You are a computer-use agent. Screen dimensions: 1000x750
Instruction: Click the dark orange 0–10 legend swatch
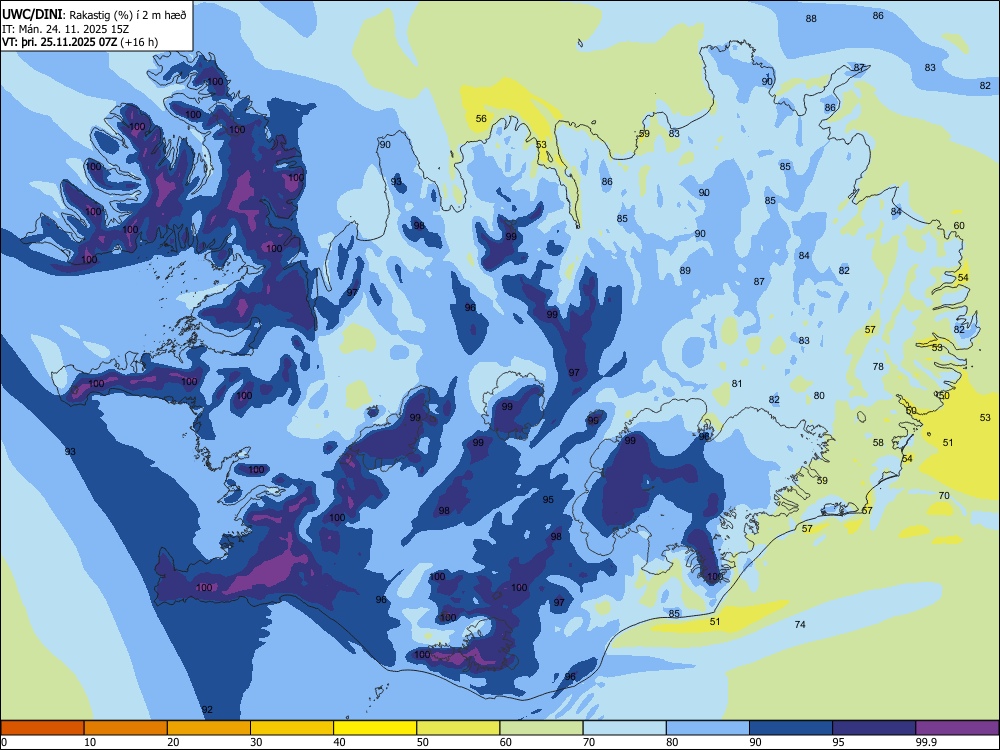click(42, 728)
